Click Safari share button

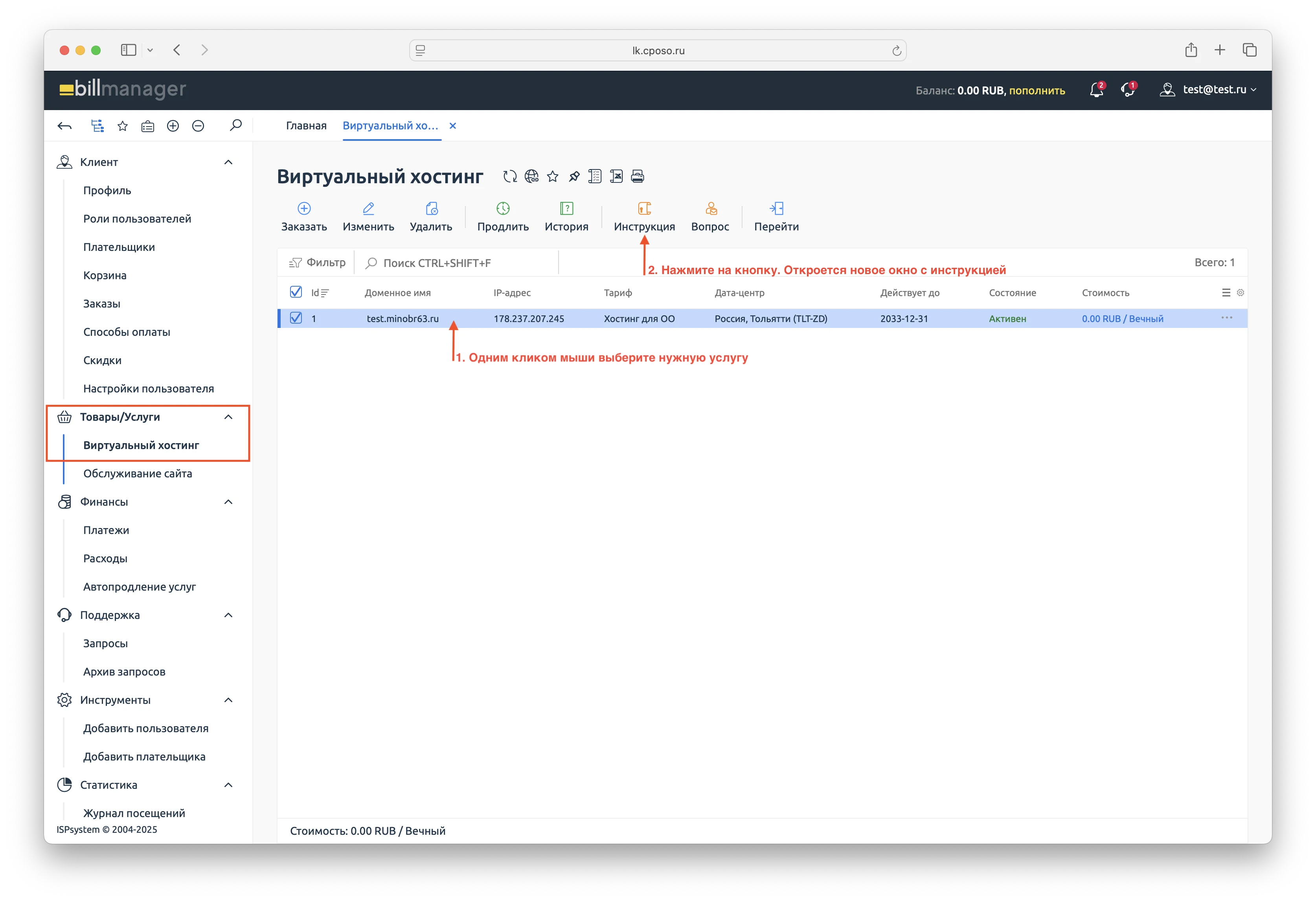[1191, 50]
